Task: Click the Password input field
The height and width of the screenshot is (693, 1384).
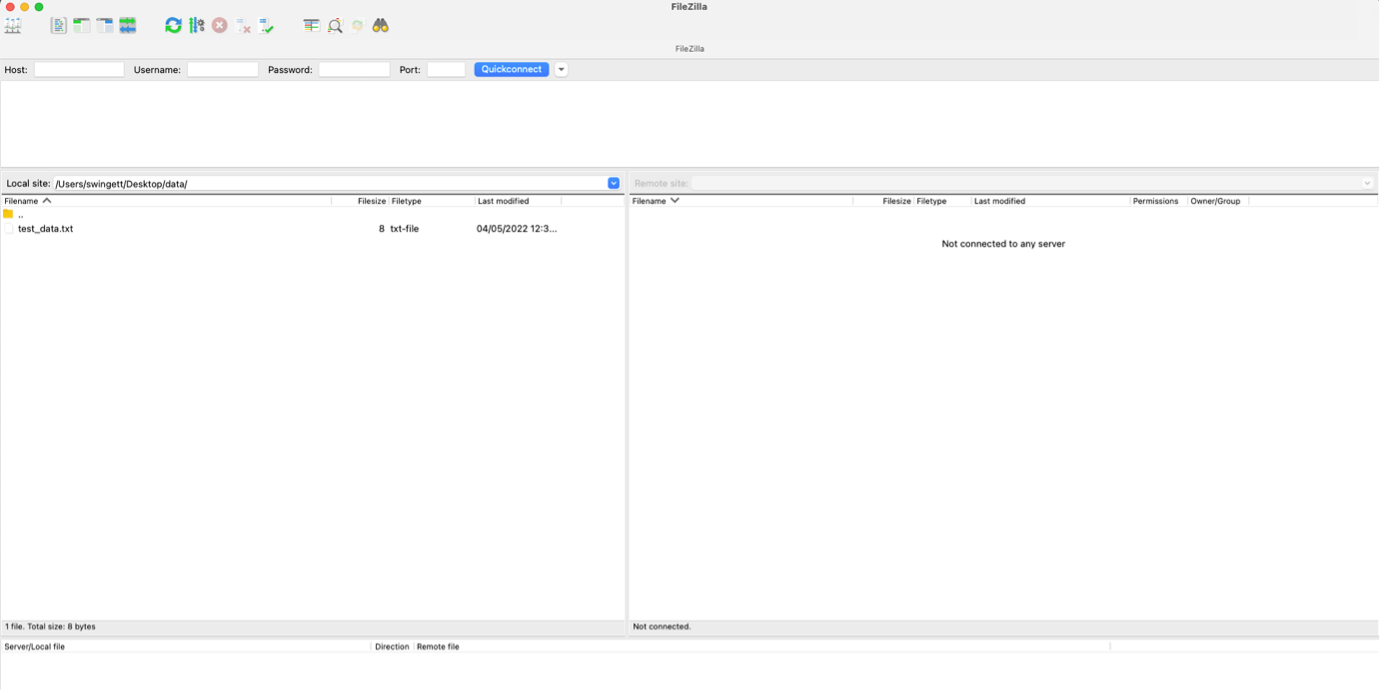Action: (x=354, y=70)
